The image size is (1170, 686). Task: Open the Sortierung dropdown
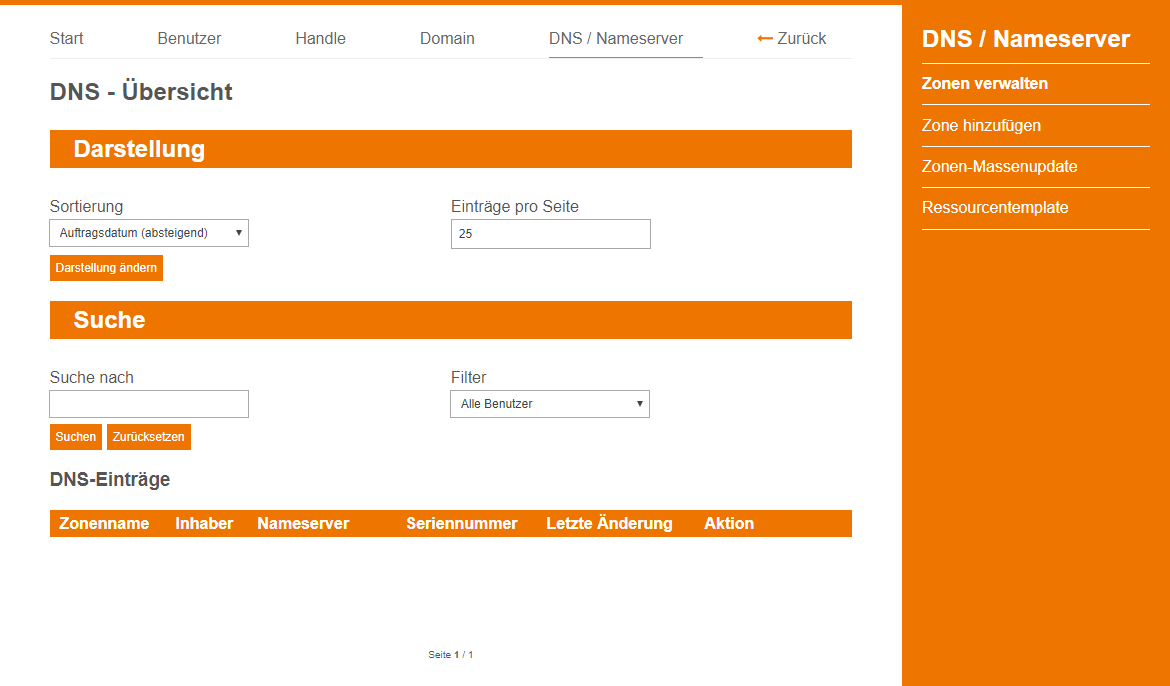[149, 233]
